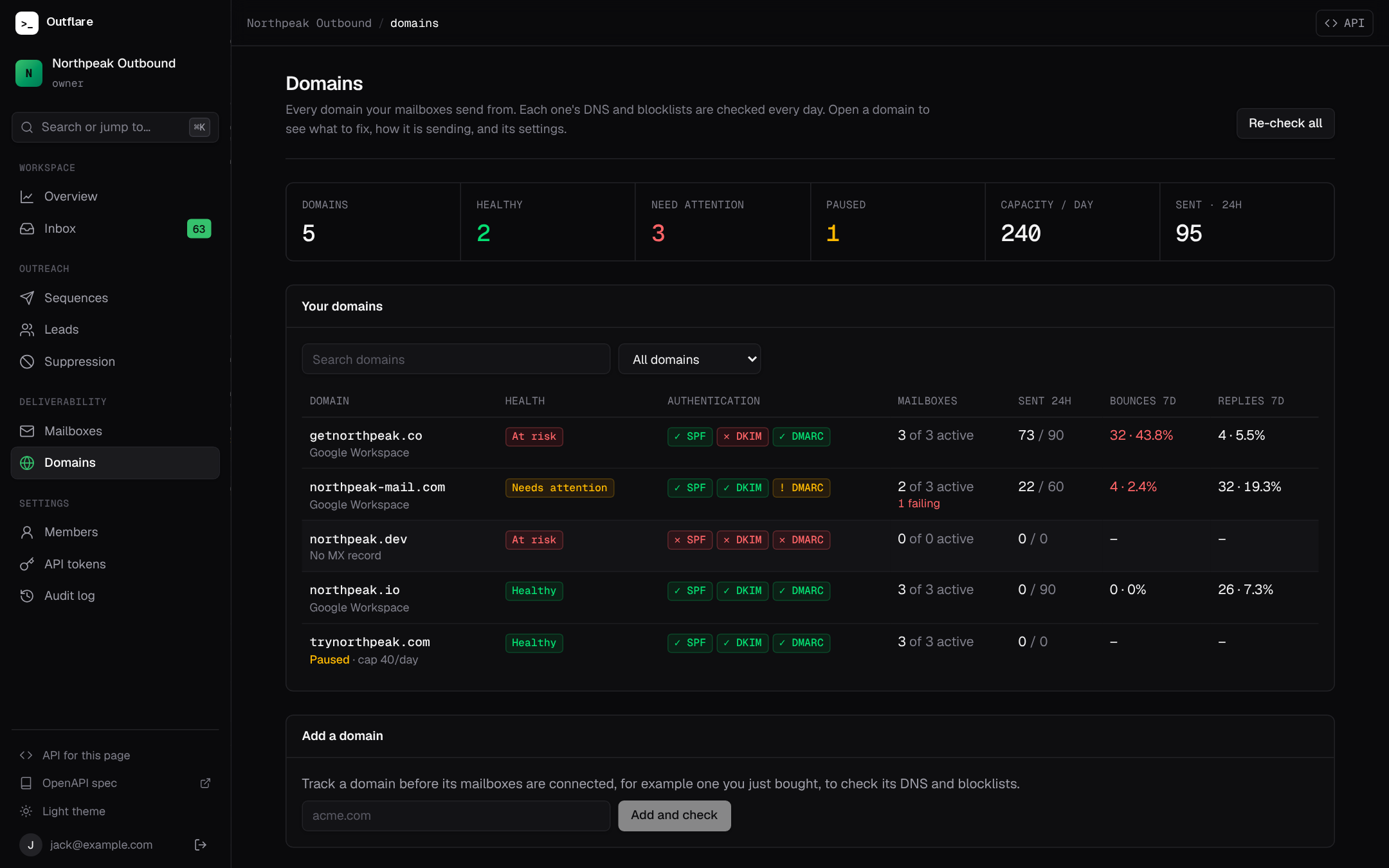Click the code-brackets icon for API for this page
Viewport: 1389px width, 868px height.
point(26,755)
